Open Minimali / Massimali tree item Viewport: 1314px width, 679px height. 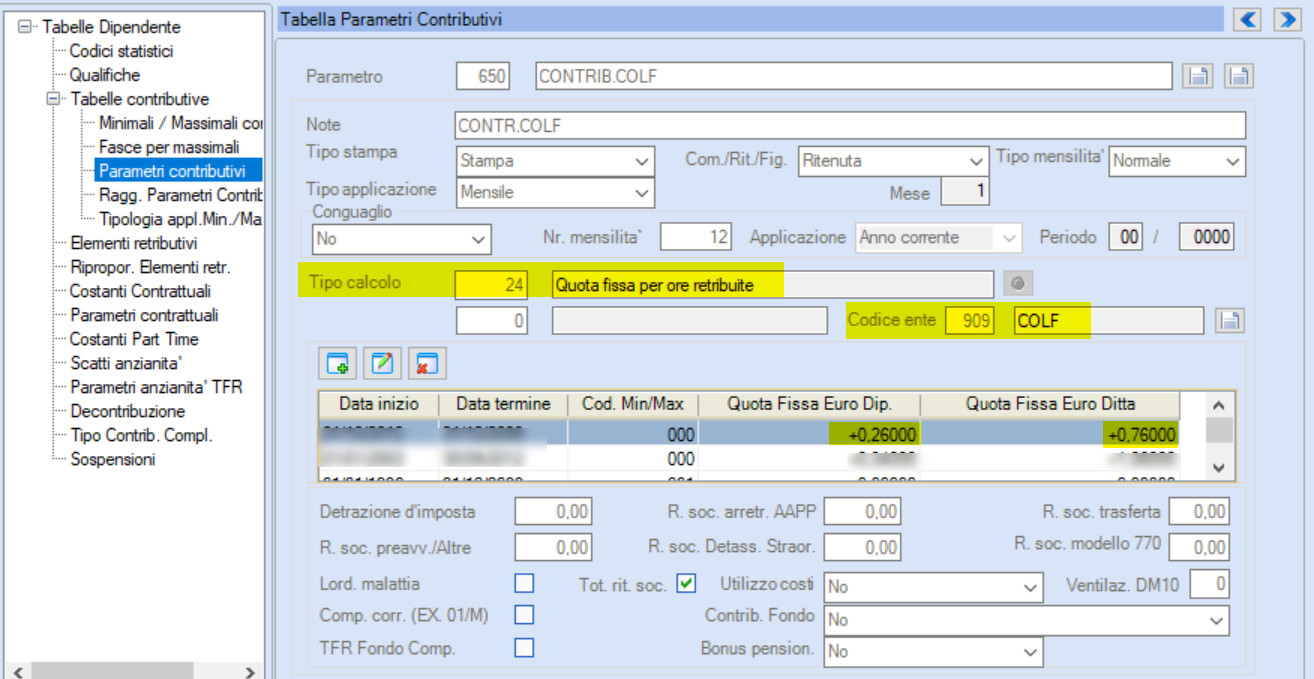[180, 123]
